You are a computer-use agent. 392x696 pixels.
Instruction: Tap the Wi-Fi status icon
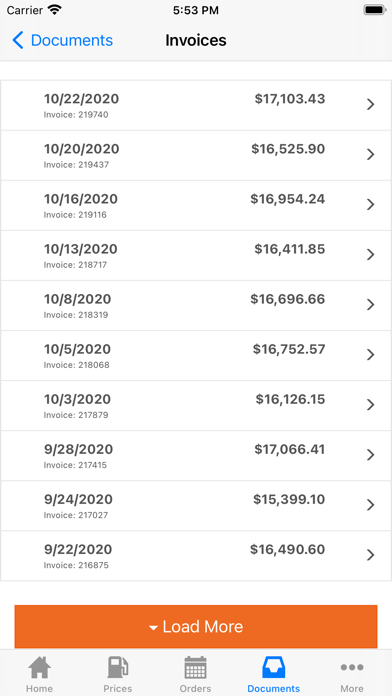[55, 10]
